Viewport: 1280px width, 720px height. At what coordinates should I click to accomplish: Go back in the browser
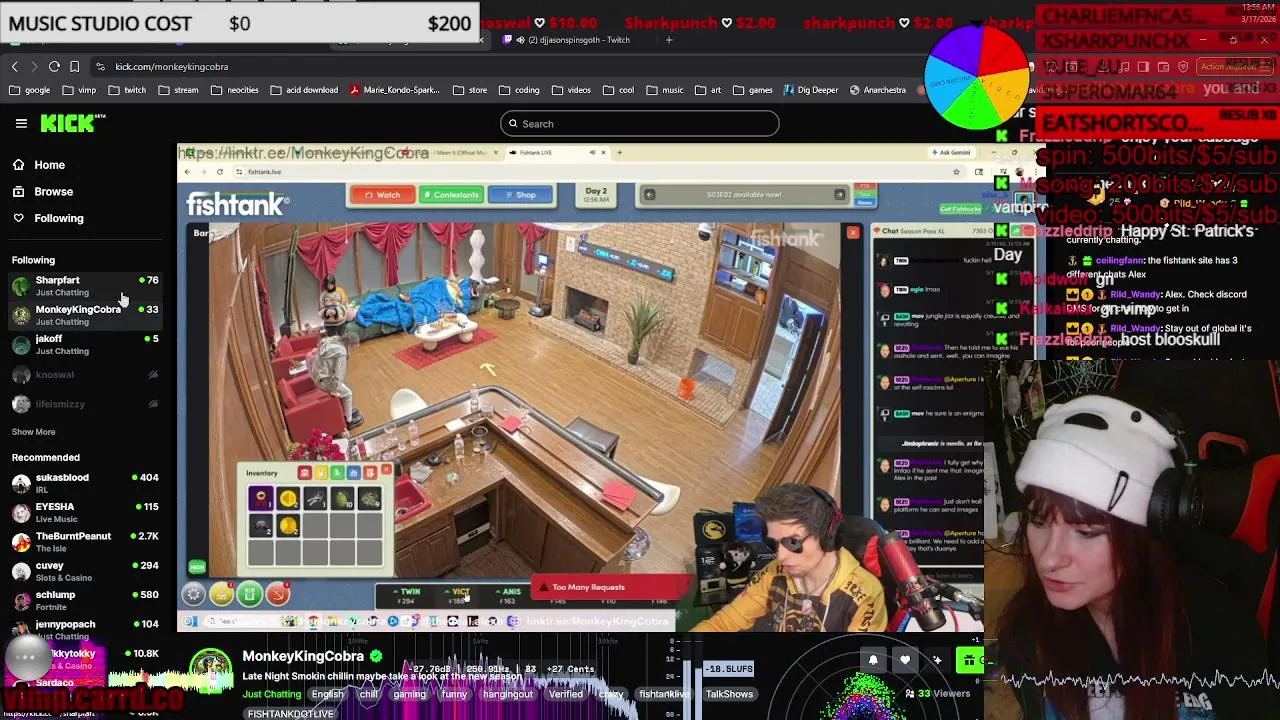(14, 66)
